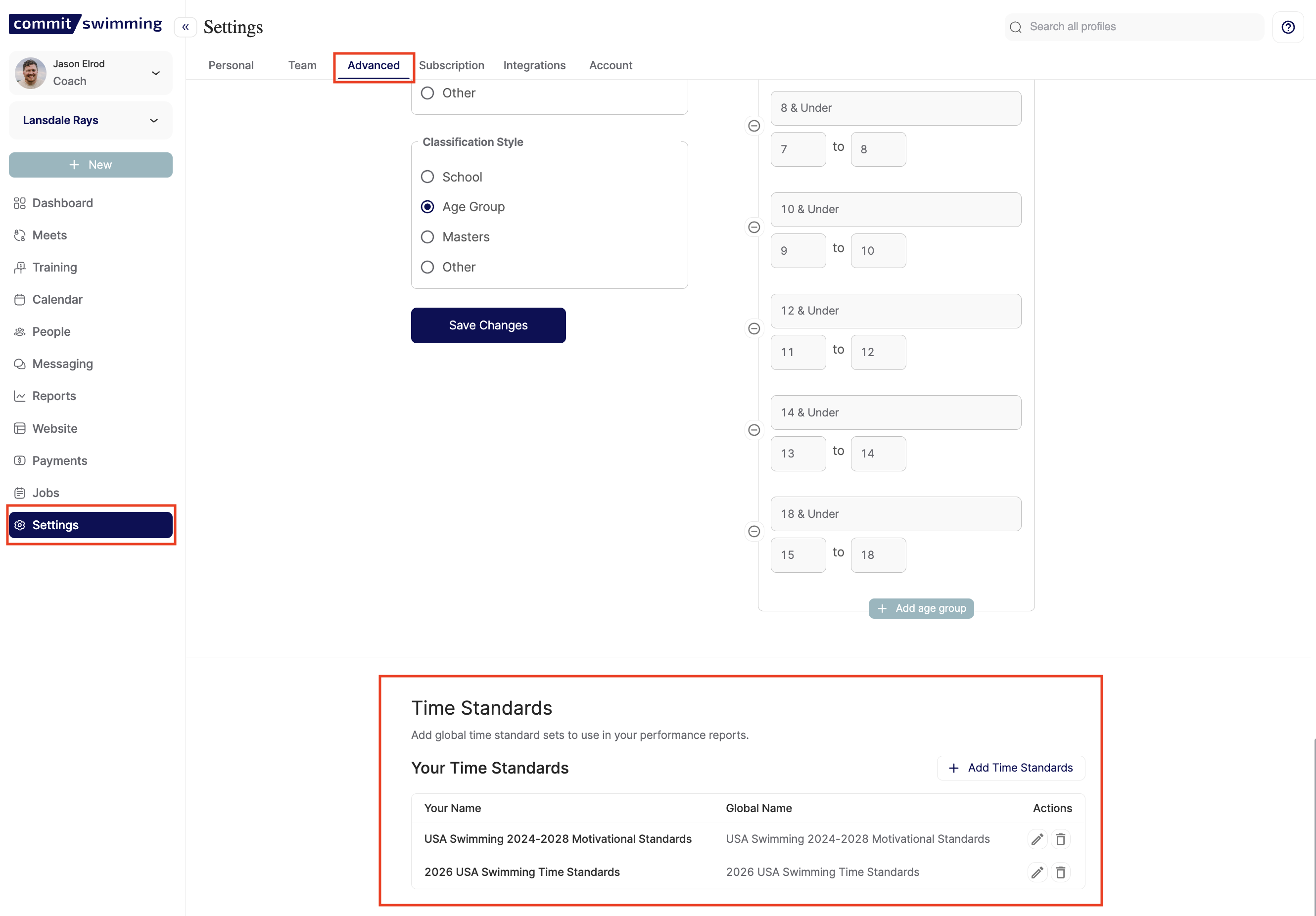Expand the Jason Elrod profile dropdown
The height and width of the screenshot is (916, 1316).
point(155,73)
